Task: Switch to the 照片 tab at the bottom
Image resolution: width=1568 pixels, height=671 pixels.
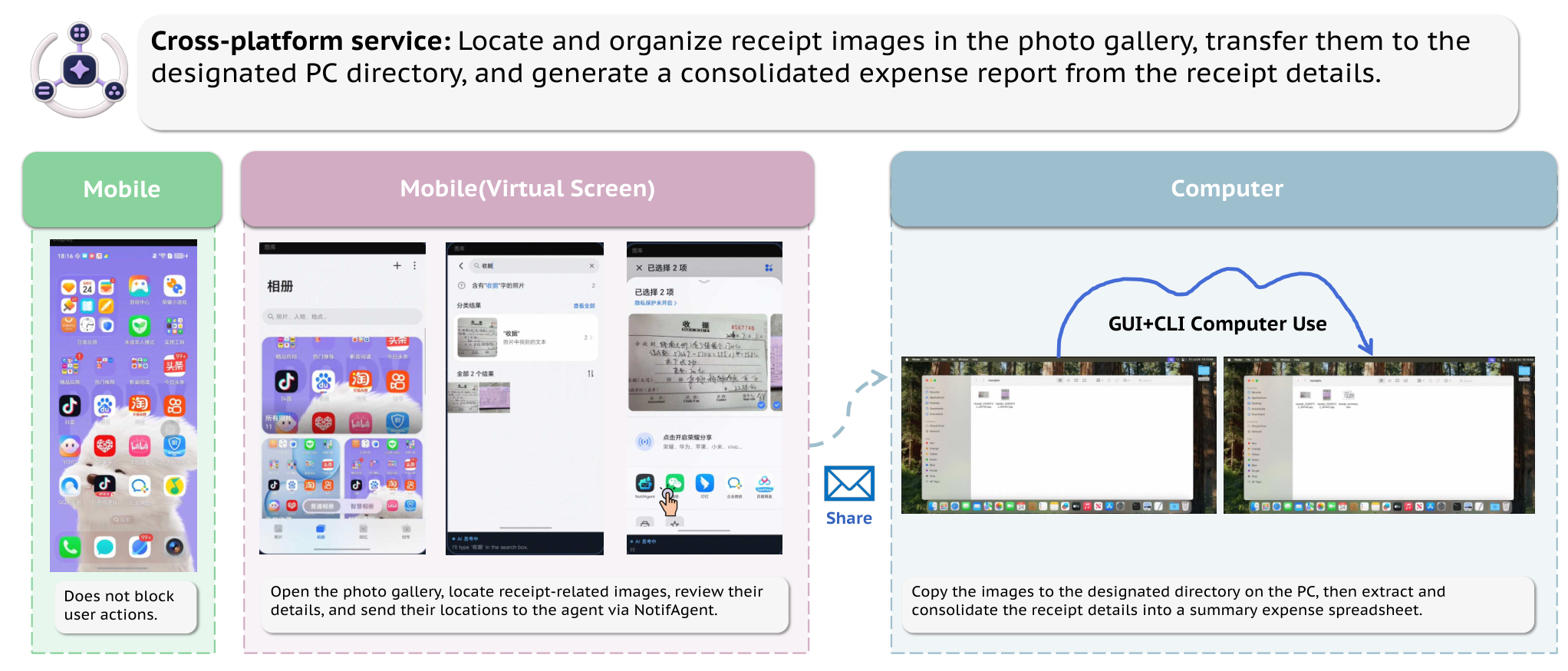Action: (x=278, y=531)
